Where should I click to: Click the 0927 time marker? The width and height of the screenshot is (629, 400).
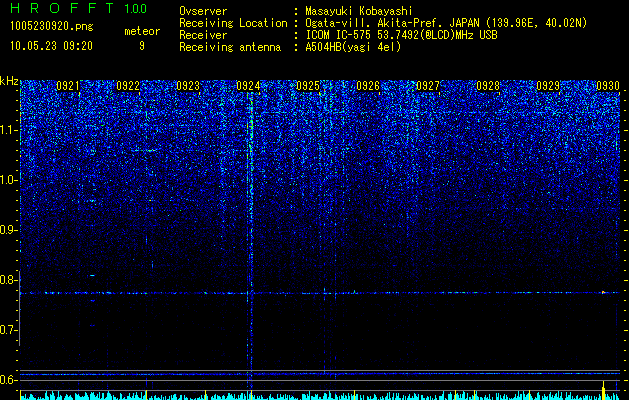coord(428,86)
